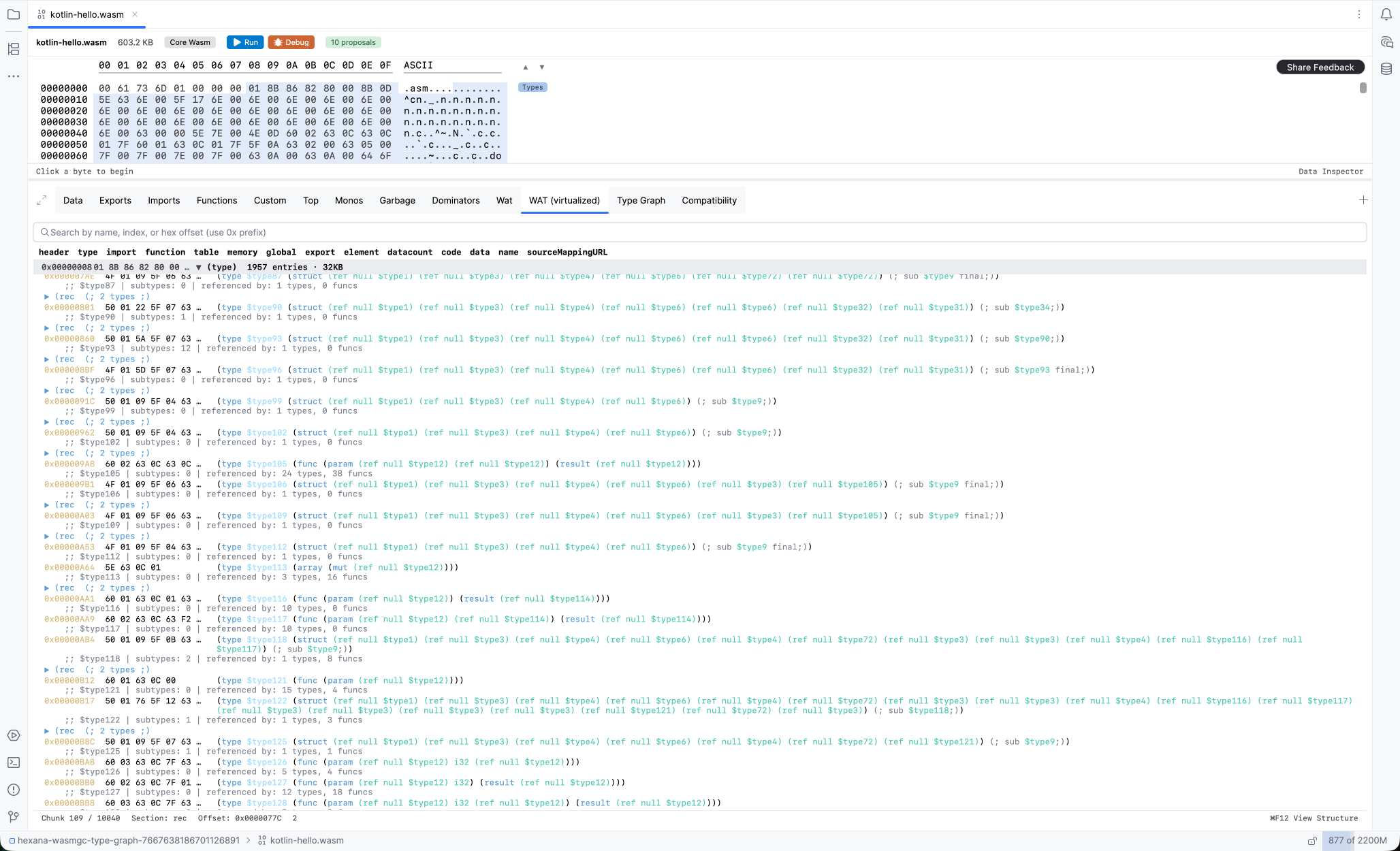This screenshot has height=851, width=1400.
Task: Add a new tab with plus icon
Action: 1363,200
